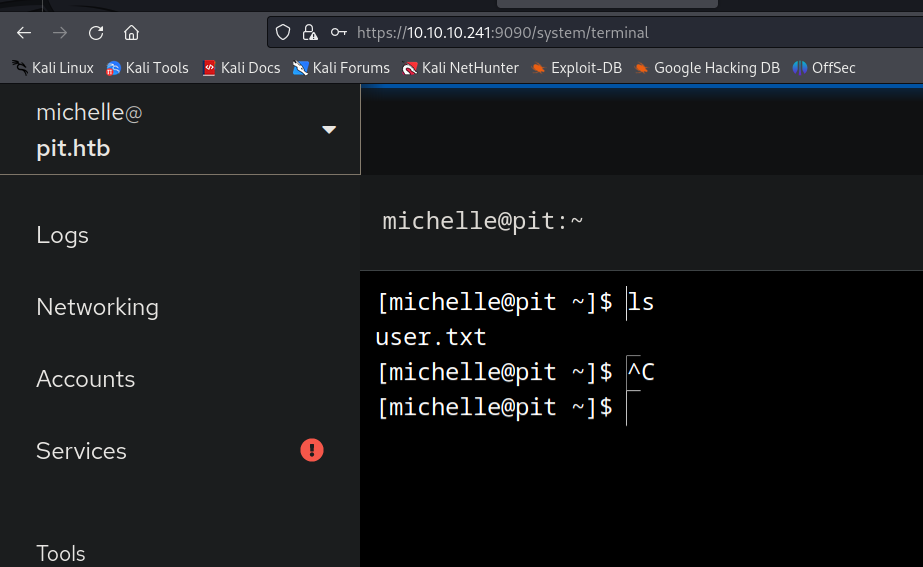
Task: Select Accounts in the sidebar
Action: click(x=85, y=379)
